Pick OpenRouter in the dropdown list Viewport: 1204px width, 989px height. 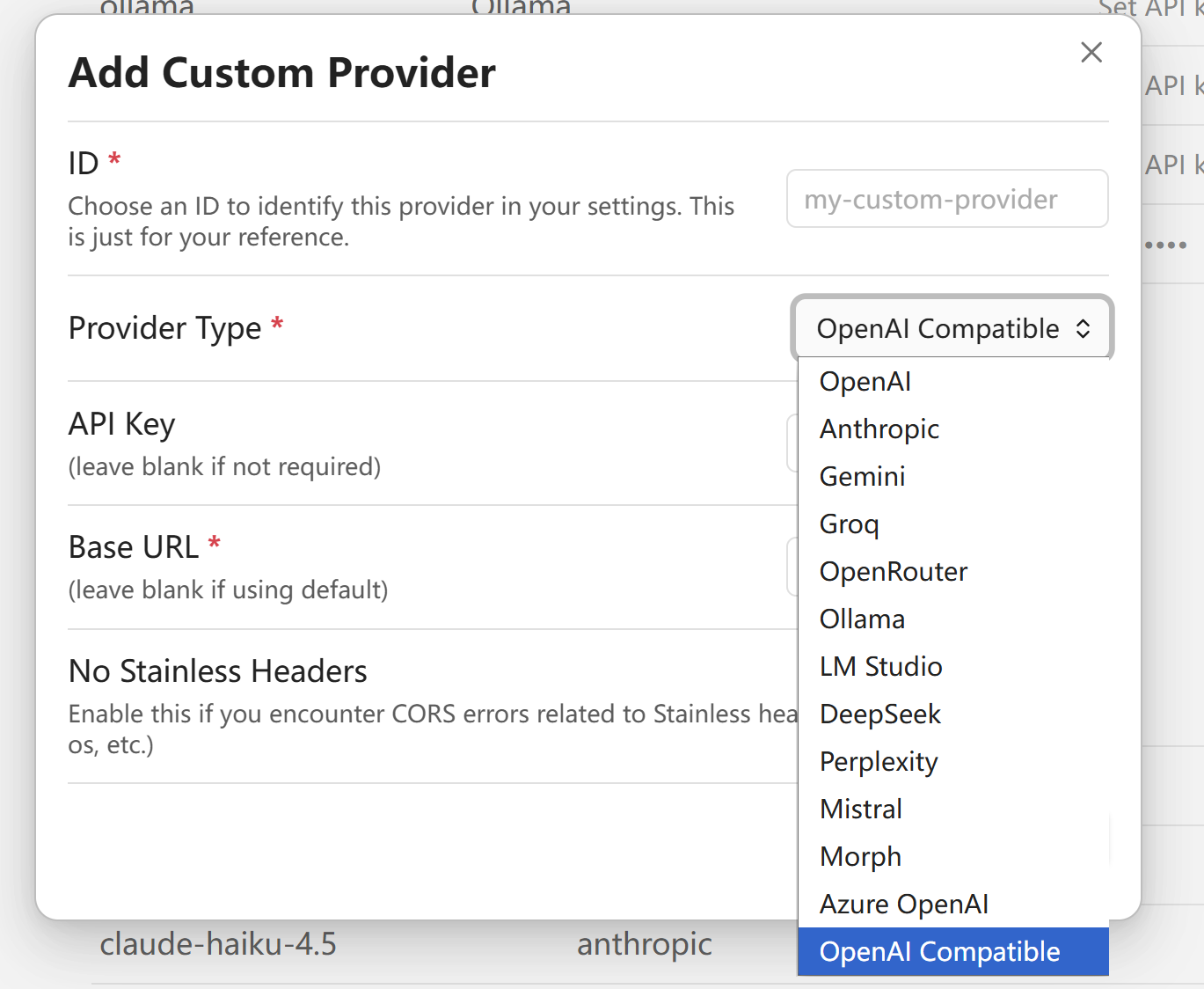[x=953, y=572]
